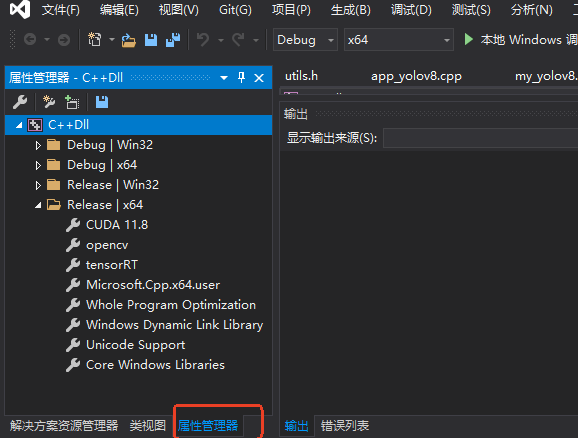
Task: Collapse the C++Dll project node
Action: (x=19, y=125)
